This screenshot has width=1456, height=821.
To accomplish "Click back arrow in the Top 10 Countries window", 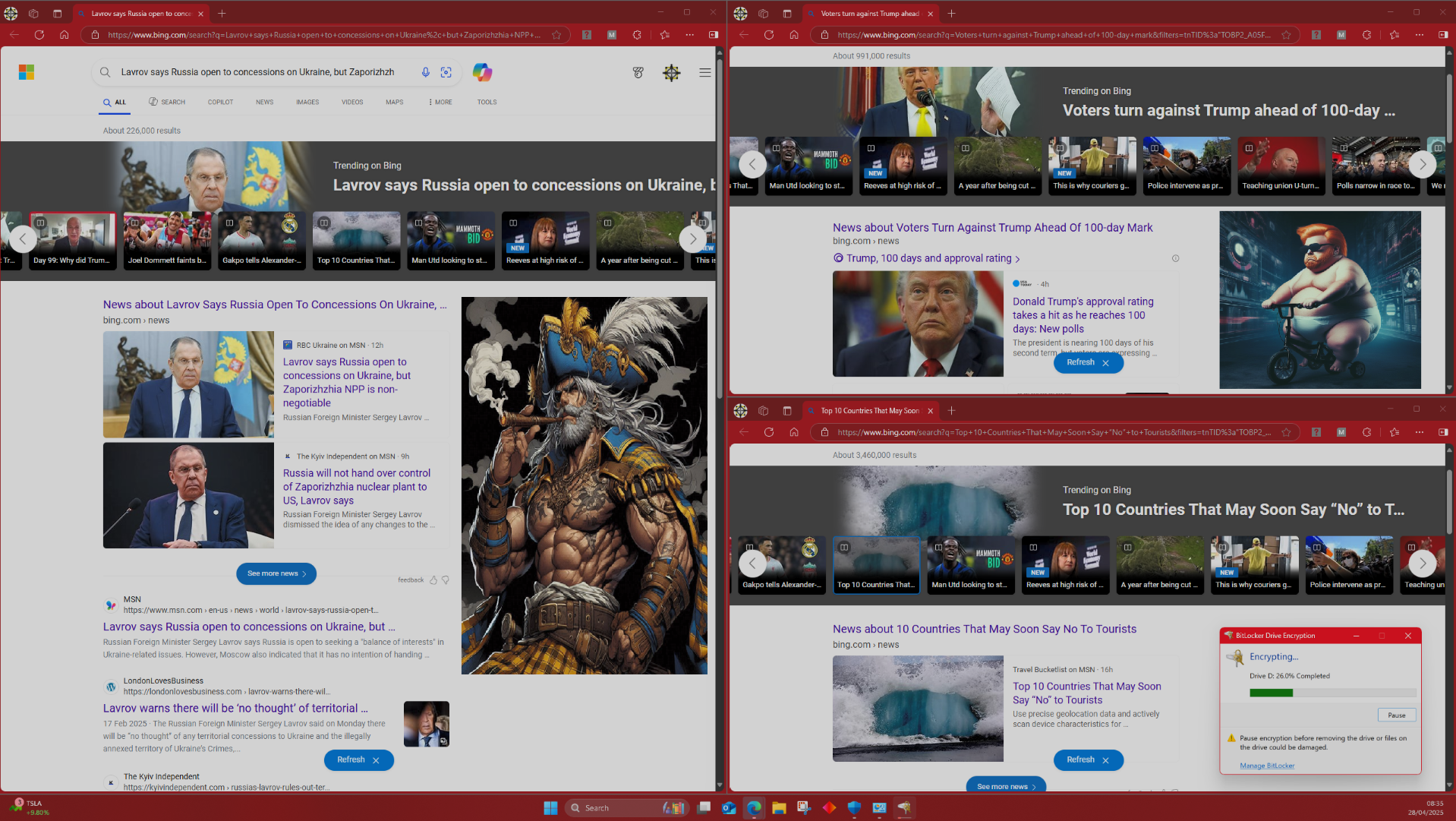I will [744, 431].
